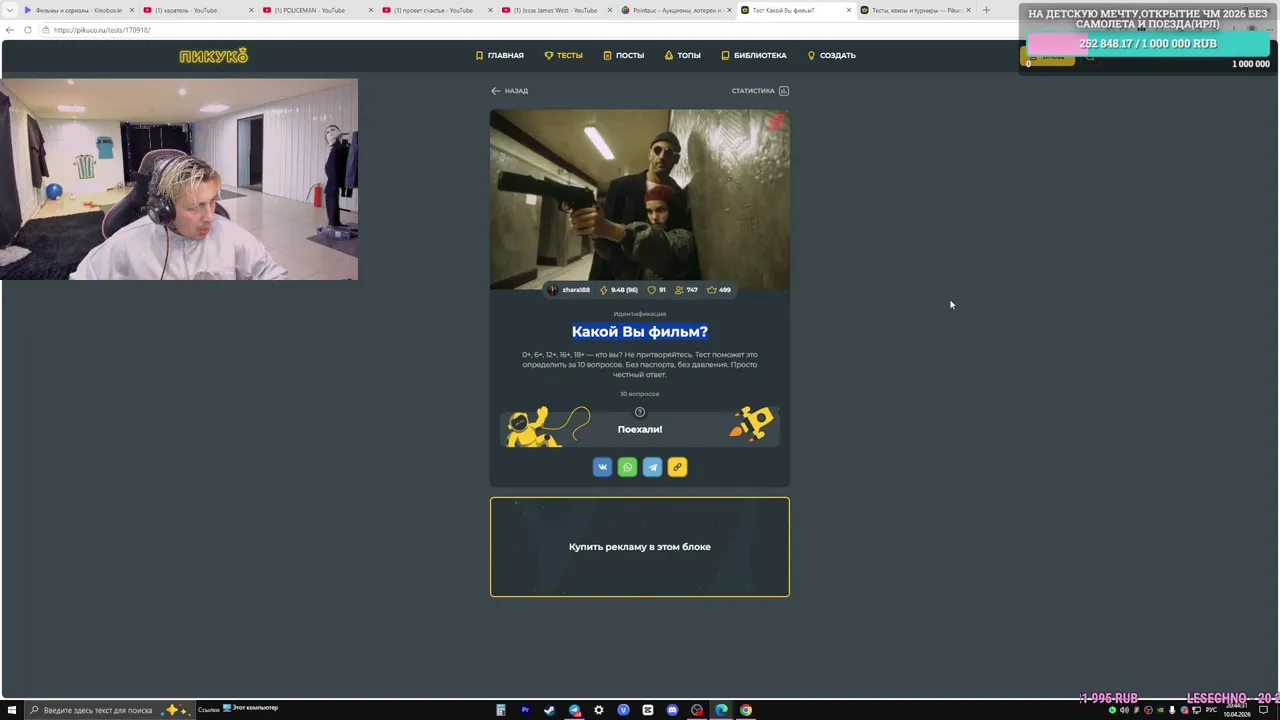Reload the page
The height and width of the screenshot is (720, 1280).
click(28, 30)
